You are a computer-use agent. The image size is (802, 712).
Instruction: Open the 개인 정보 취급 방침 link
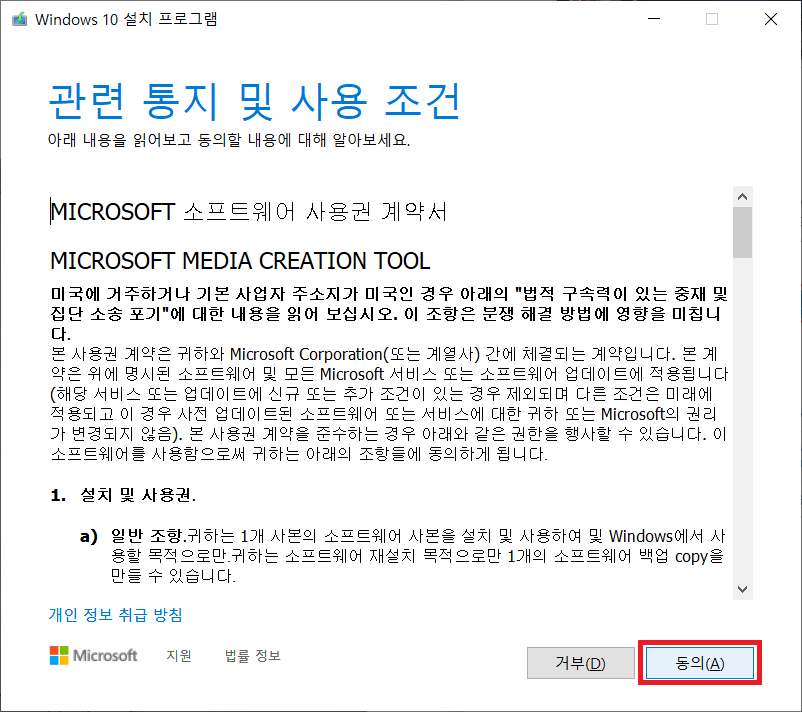[x=116, y=614]
